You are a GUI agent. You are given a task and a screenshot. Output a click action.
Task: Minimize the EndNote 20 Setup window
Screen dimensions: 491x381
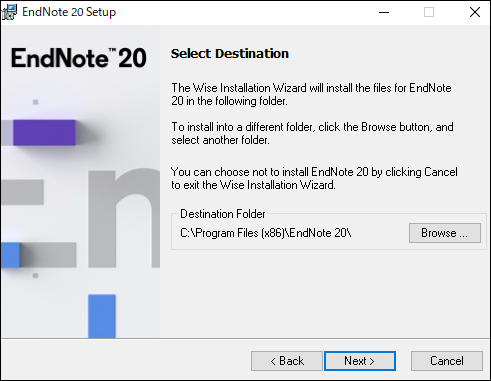[x=384, y=12]
